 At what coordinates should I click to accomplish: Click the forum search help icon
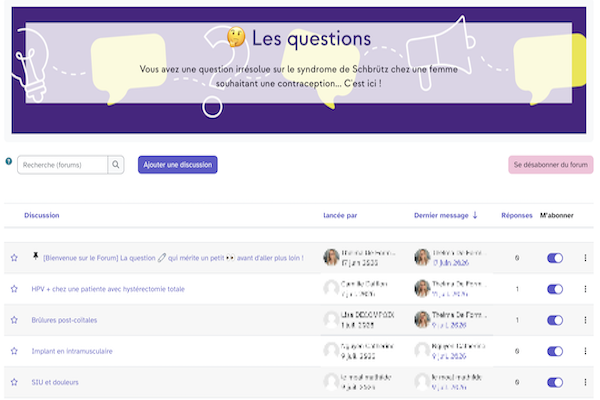click(8, 161)
